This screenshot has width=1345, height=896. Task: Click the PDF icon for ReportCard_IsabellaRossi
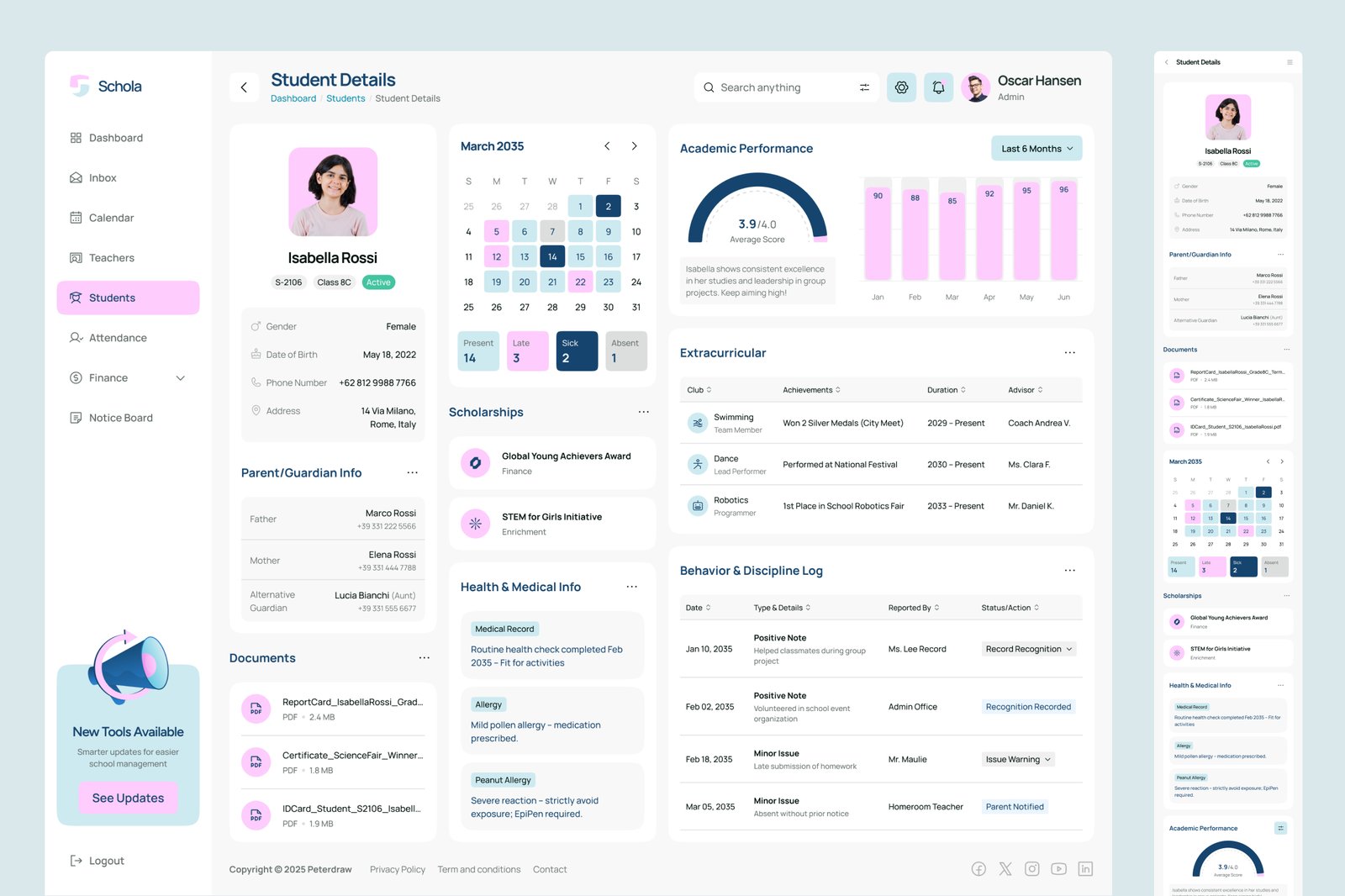256,709
